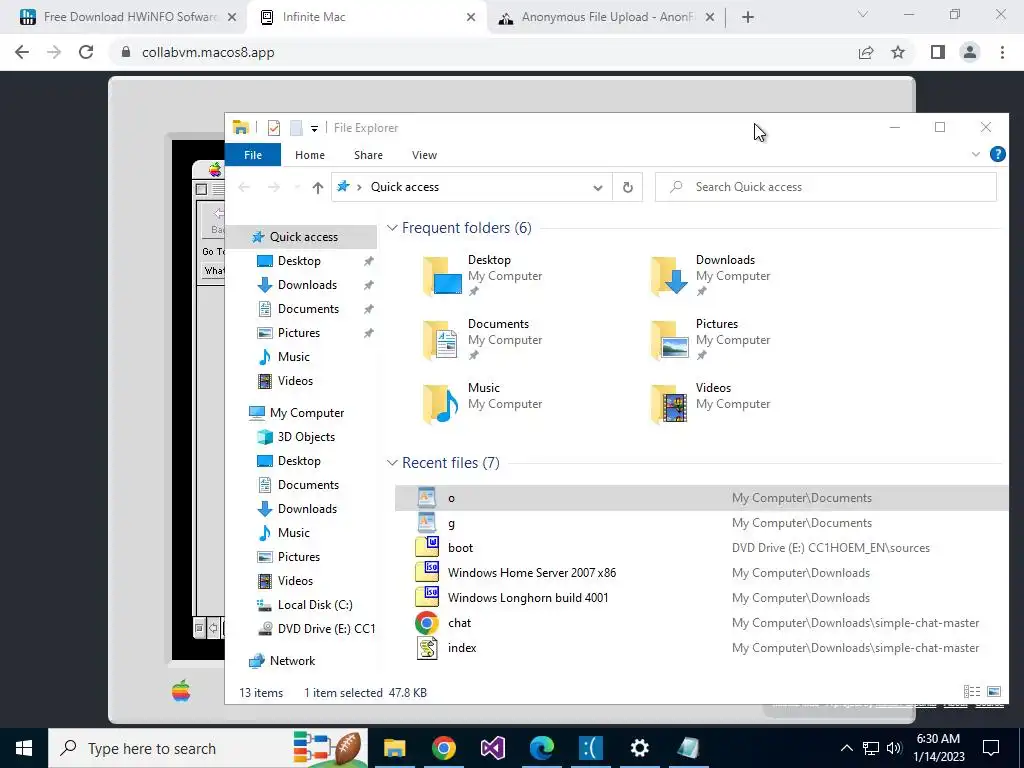Select Videos under Quick access
The width and height of the screenshot is (1024, 768).
[x=295, y=381]
